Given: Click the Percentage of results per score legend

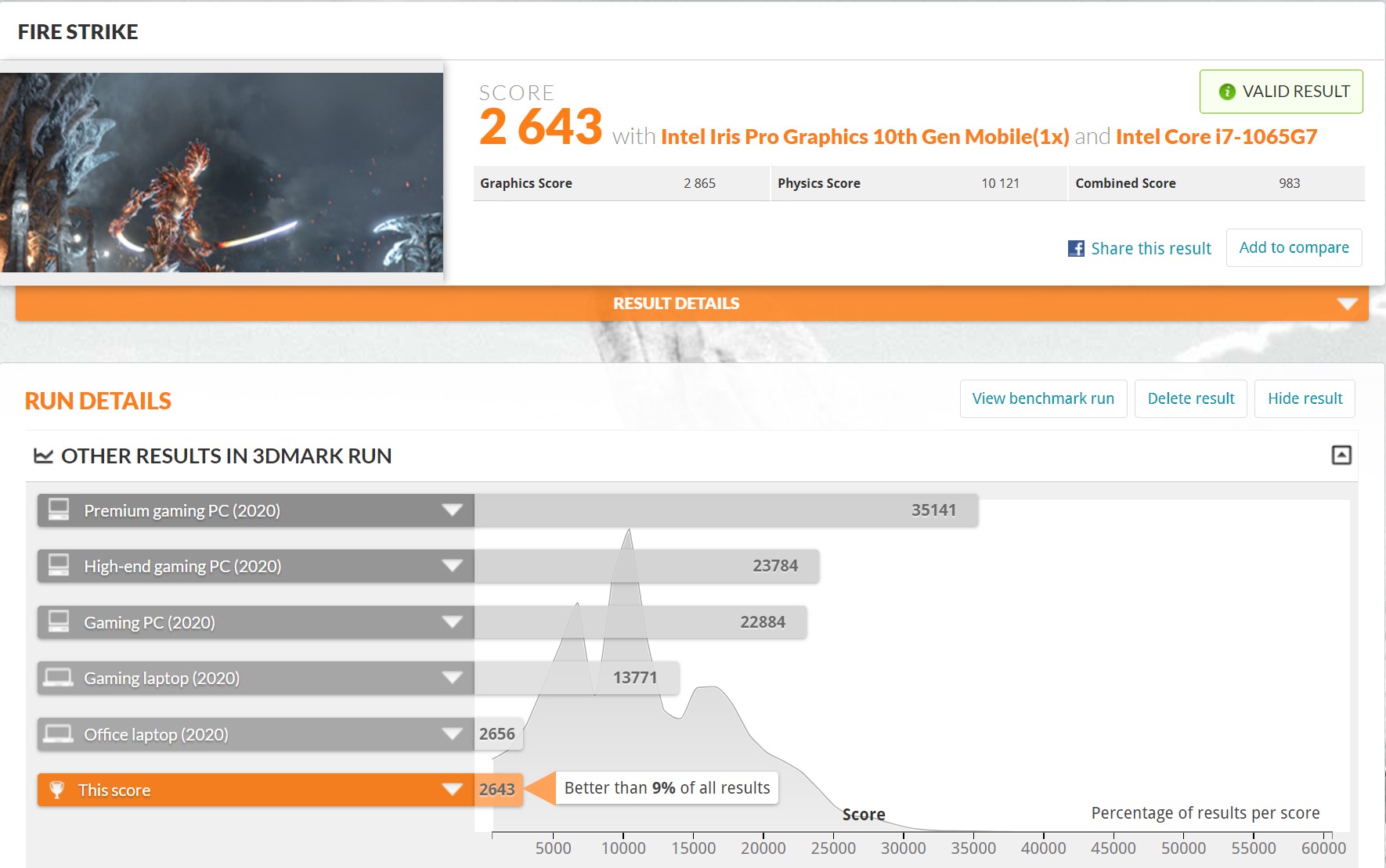Looking at the screenshot, I should [1205, 813].
